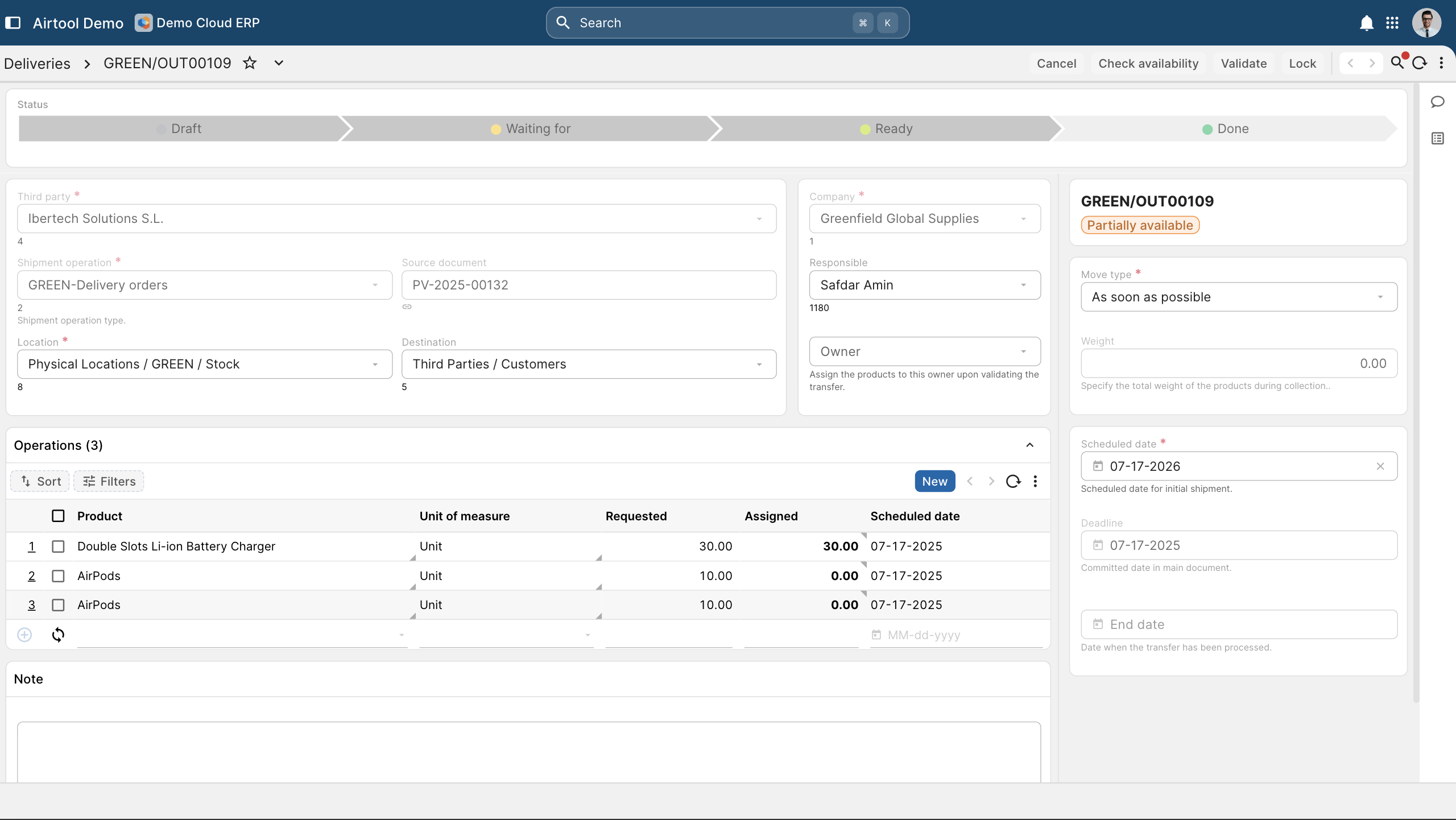This screenshot has height=820, width=1456.
Task: Focus the global Search box
Action: (x=727, y=23)
